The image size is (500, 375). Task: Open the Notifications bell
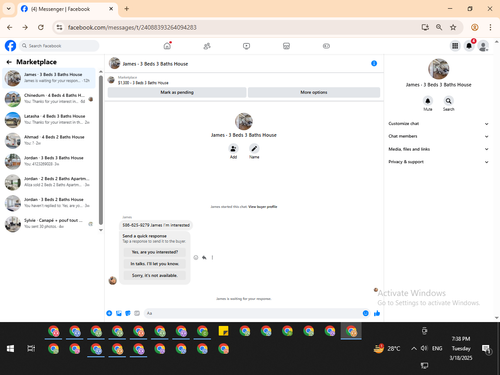(x=469, y=46)
